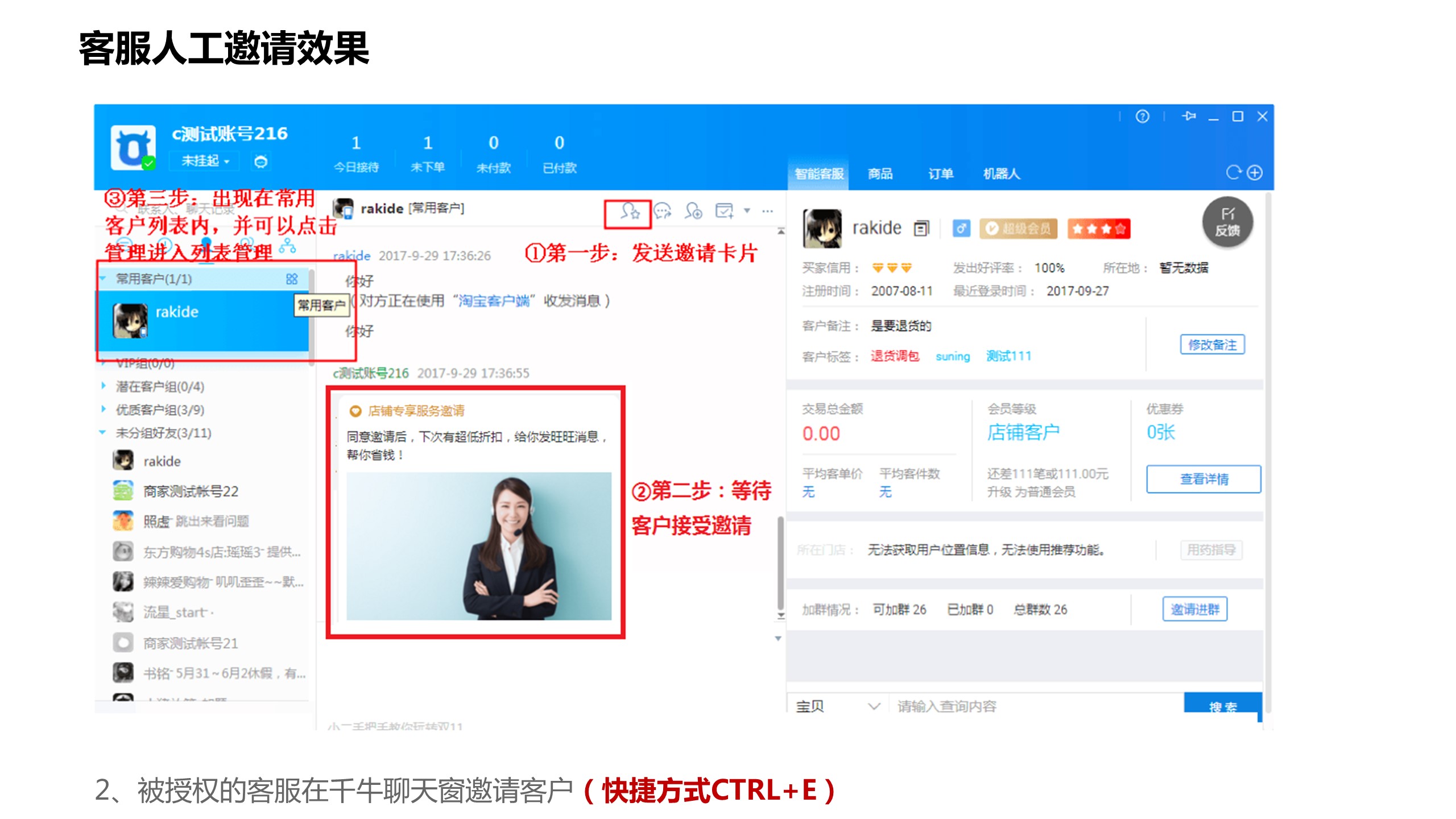
Task: Select contact 东方购物4s店:瑶瑶3
Action: tap(202, 552)
